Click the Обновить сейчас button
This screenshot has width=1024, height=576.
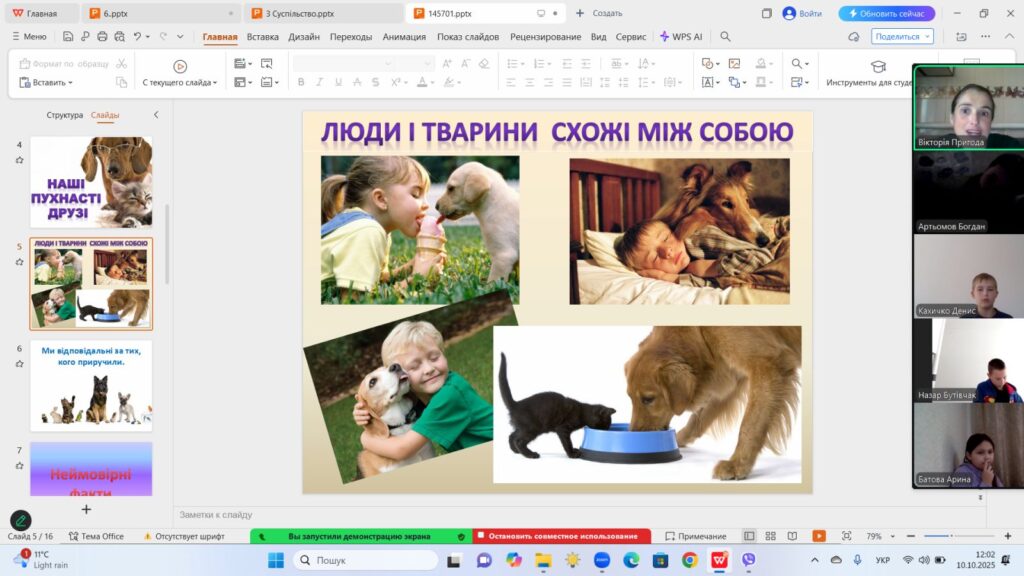(887, 13)
